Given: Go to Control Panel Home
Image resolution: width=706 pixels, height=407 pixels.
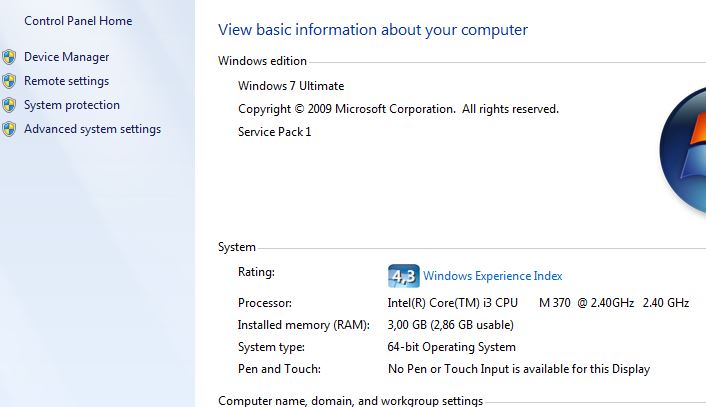Looking at the screenshot, I should (78, 21).
